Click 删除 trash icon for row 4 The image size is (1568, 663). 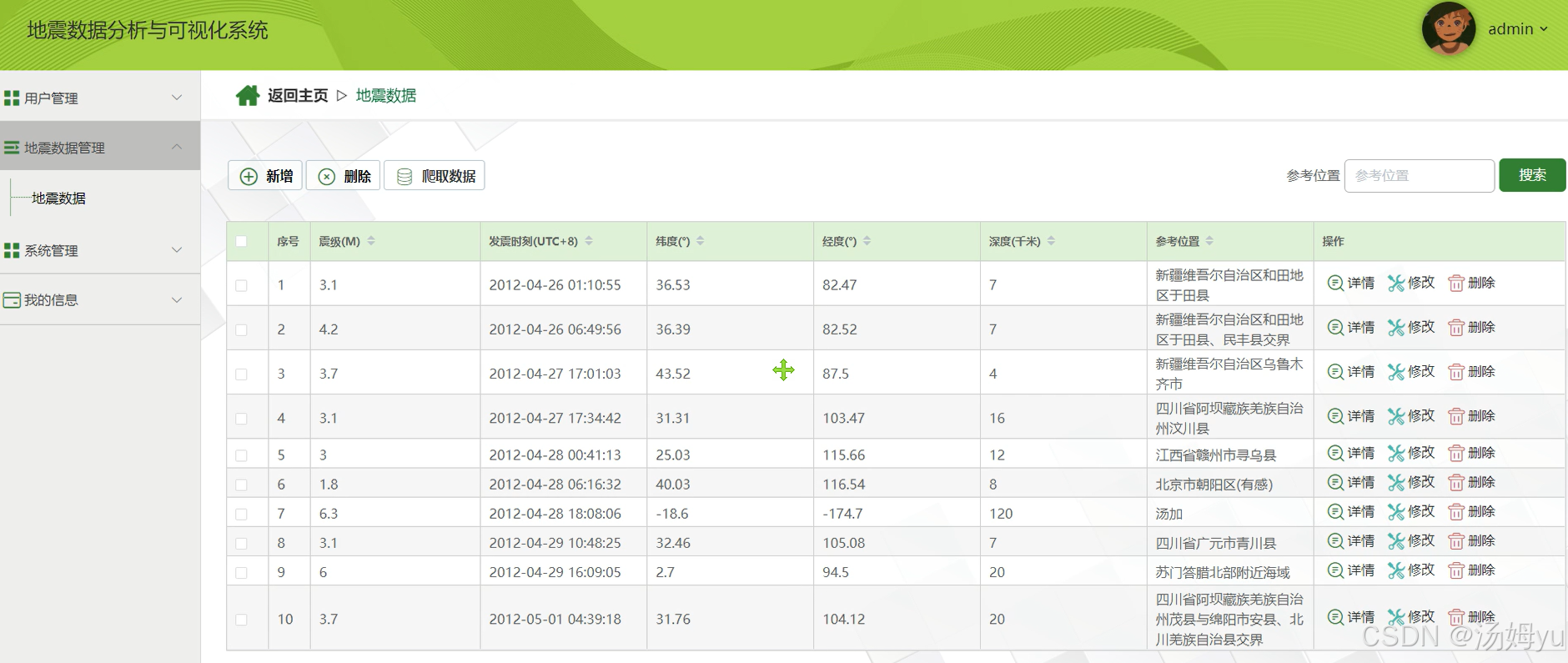(x=1456, y=416)
